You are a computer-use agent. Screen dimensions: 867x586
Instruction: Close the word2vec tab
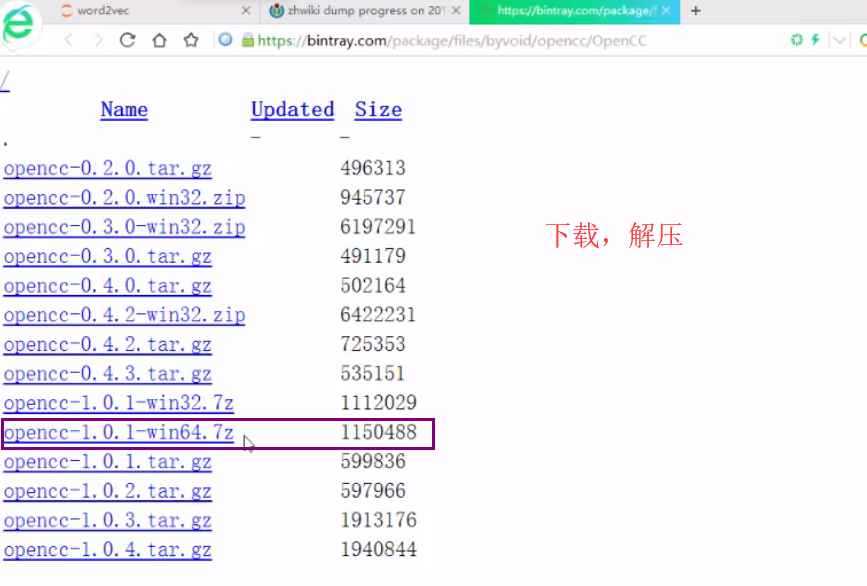[x=246, y=11]
